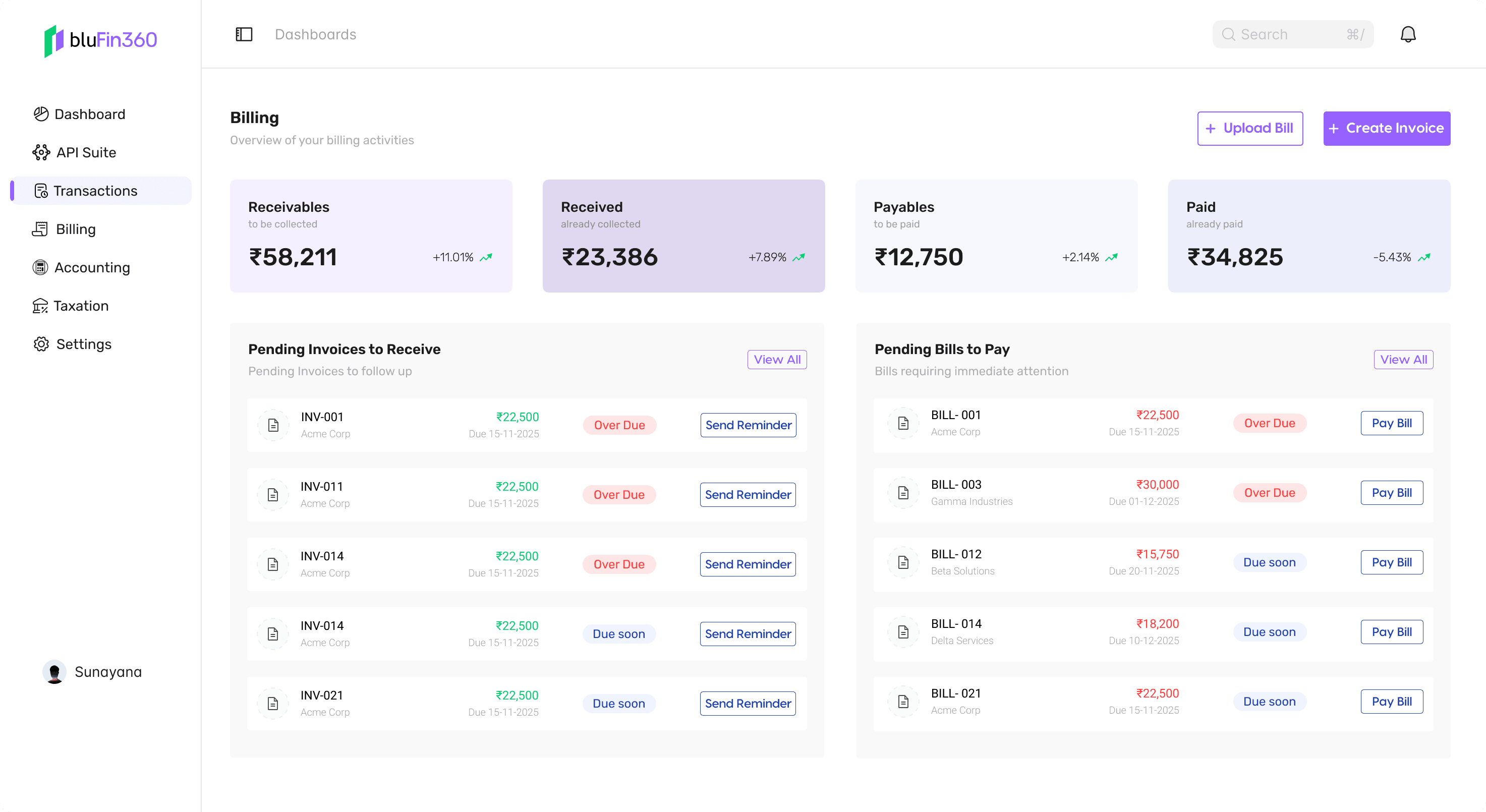Click the search magnifier icon

point(1229,34)
